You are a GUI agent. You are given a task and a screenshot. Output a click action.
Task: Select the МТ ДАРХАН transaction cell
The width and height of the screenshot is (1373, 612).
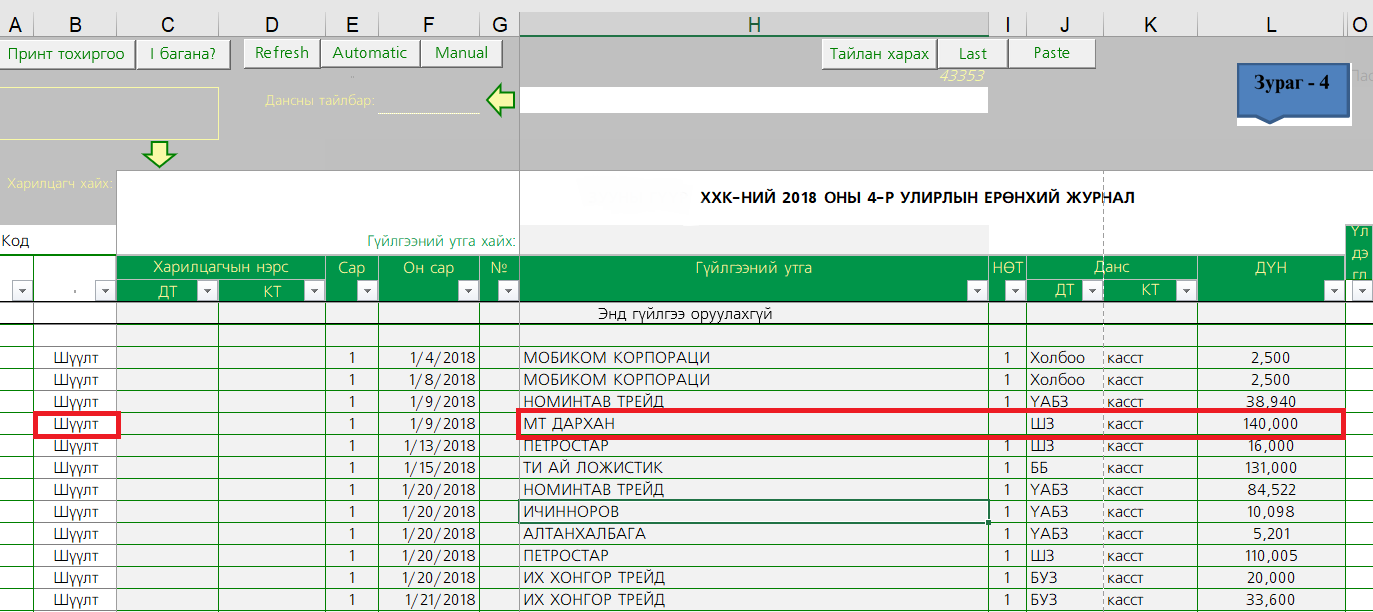click(753, 424)
